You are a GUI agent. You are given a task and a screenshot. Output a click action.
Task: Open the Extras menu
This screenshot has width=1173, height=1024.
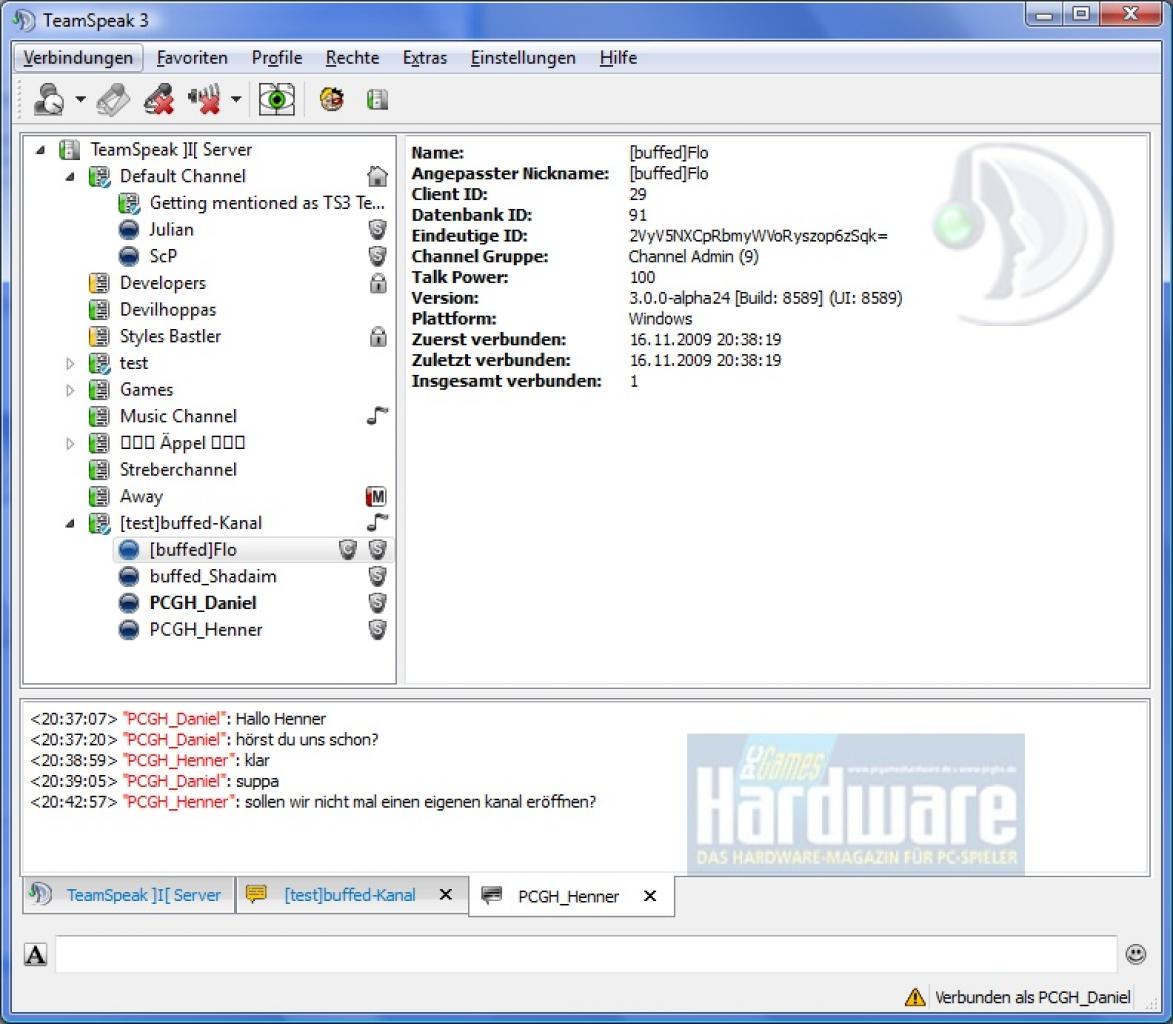pos(425,58)
